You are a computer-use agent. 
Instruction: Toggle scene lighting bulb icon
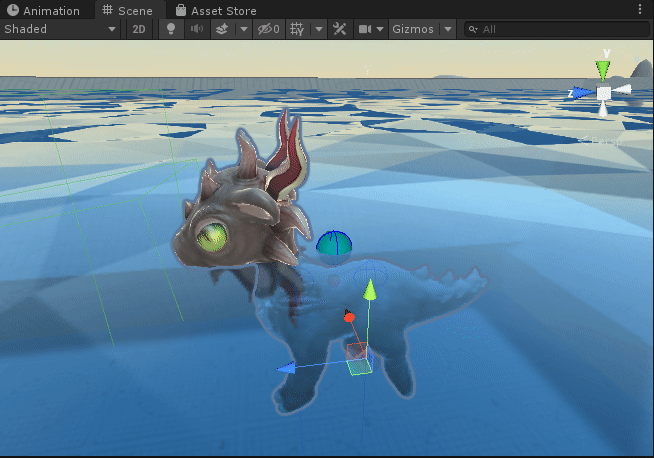pyautogui.click(x=171, y=29)
